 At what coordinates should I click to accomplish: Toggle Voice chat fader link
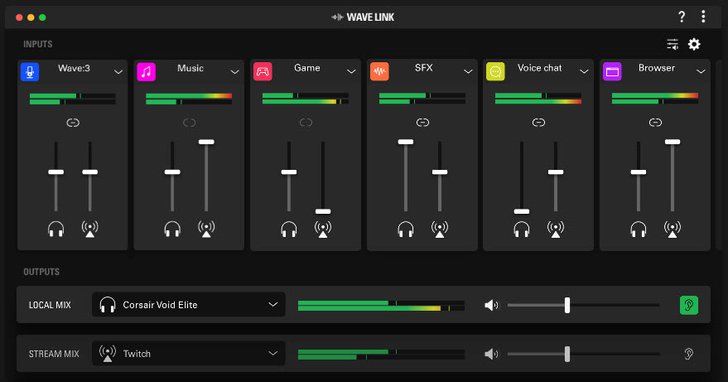point(539,123)
